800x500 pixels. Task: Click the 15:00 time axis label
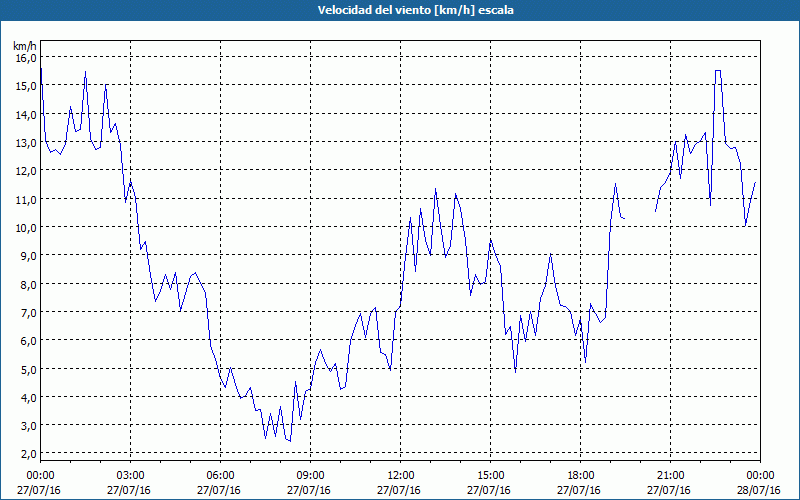(x=490, y=476)
